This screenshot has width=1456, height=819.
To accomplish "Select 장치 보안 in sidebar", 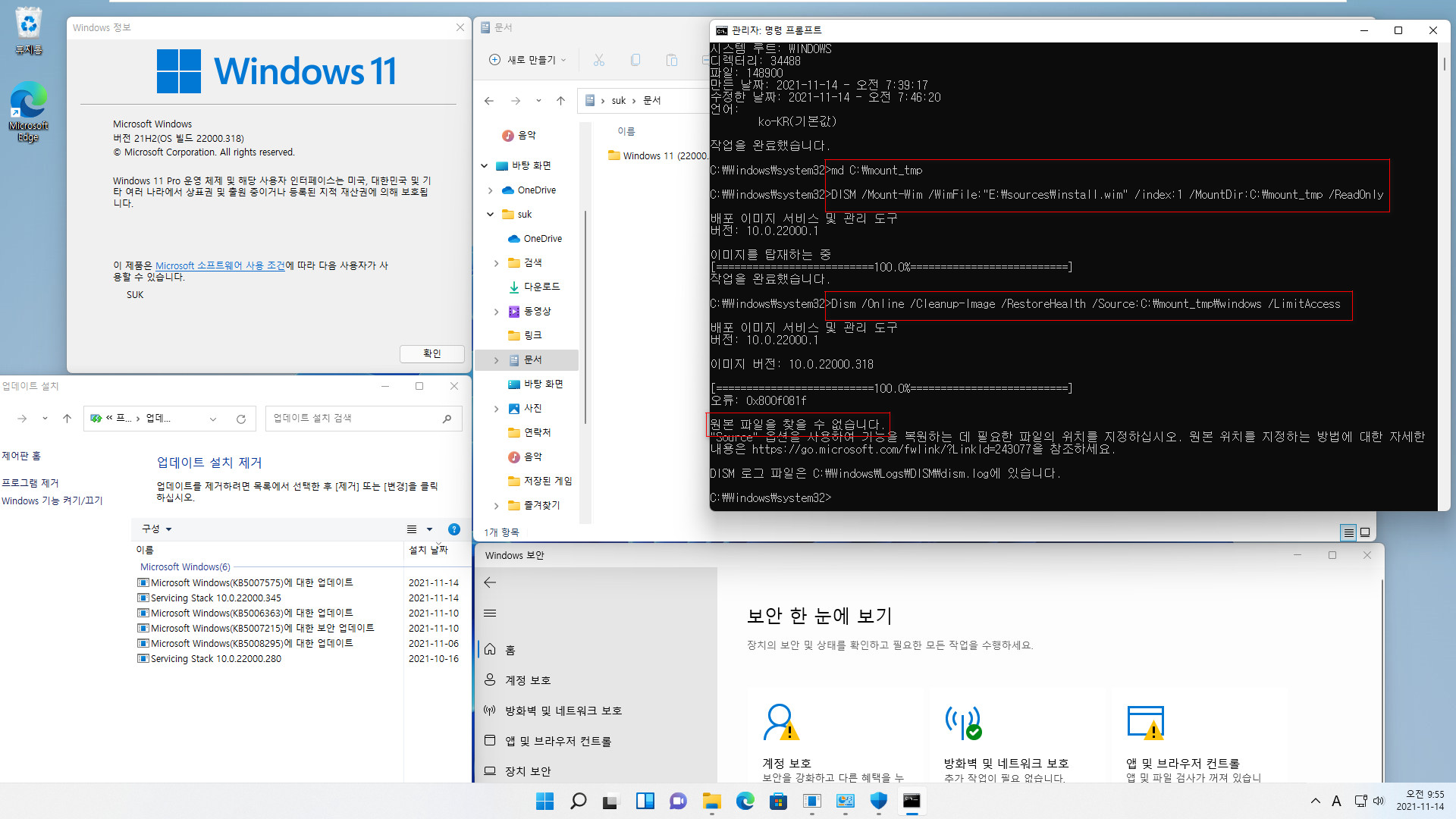I will pyautogui.click(x=598, y=771).
